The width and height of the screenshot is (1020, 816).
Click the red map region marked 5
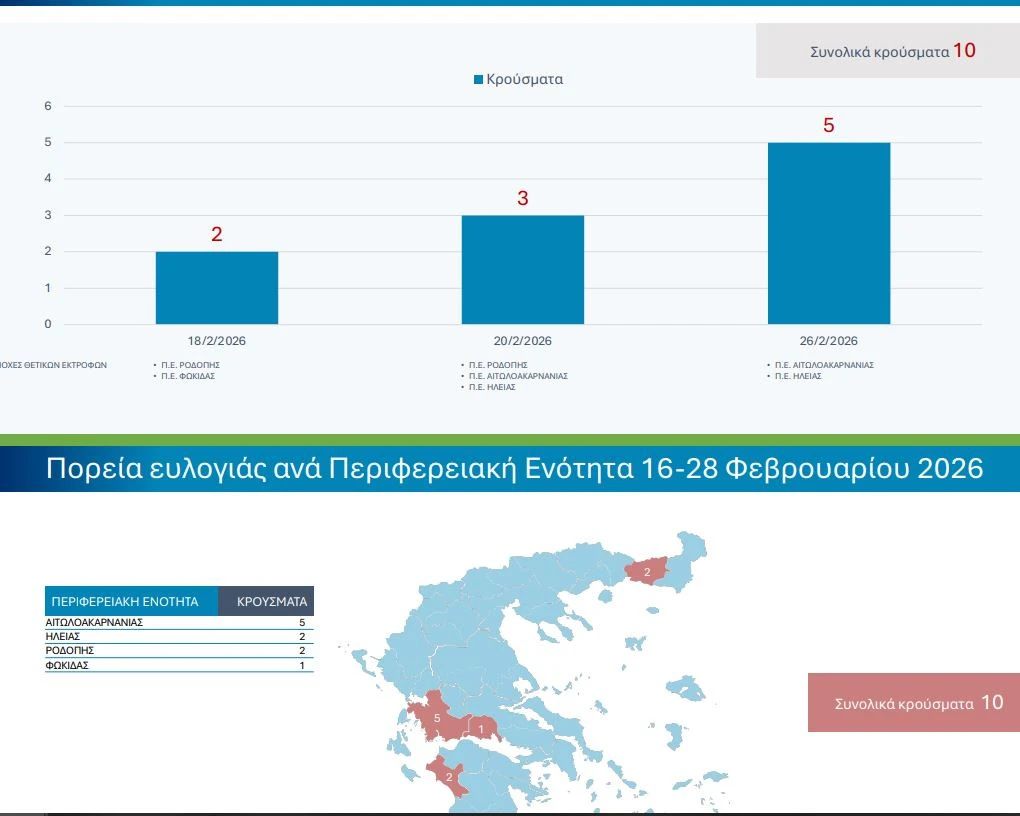pos(438,718)
